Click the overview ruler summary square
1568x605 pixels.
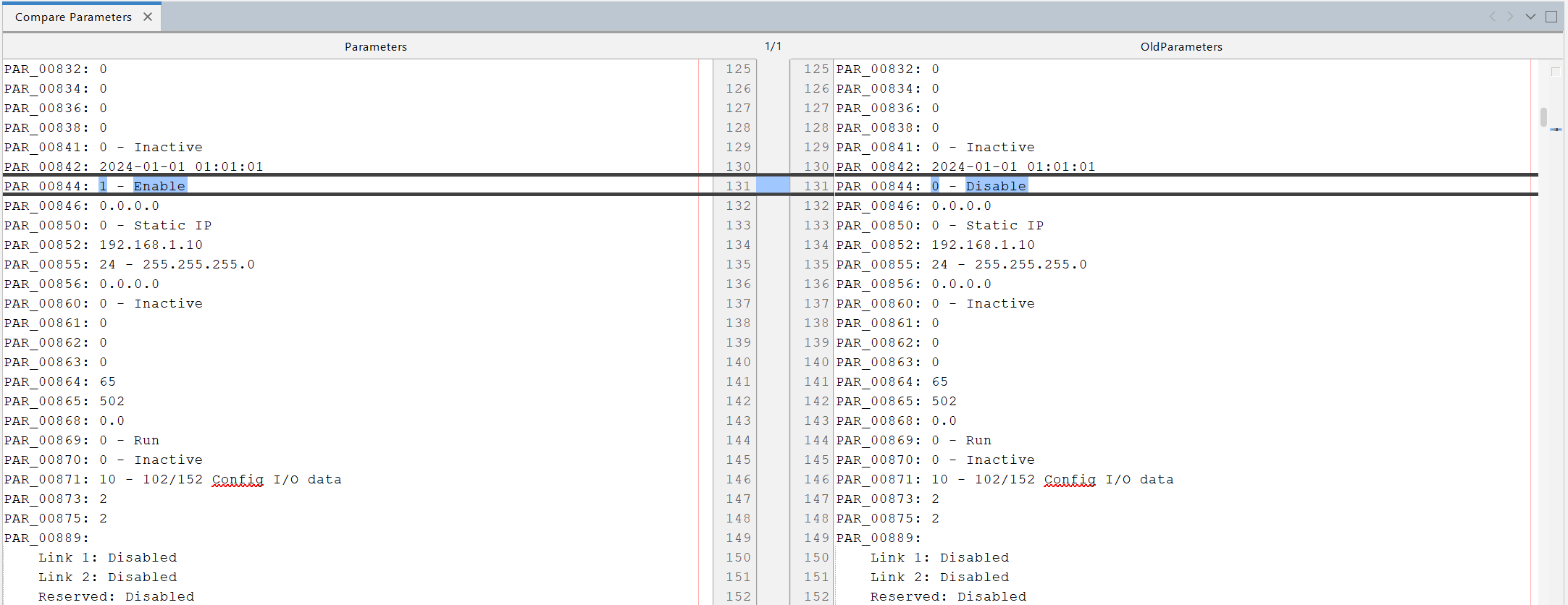coord(1555,71)
